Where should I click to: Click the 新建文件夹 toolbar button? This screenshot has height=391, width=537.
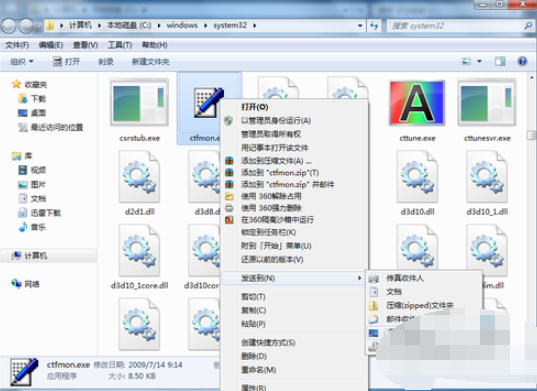[150, 62]
